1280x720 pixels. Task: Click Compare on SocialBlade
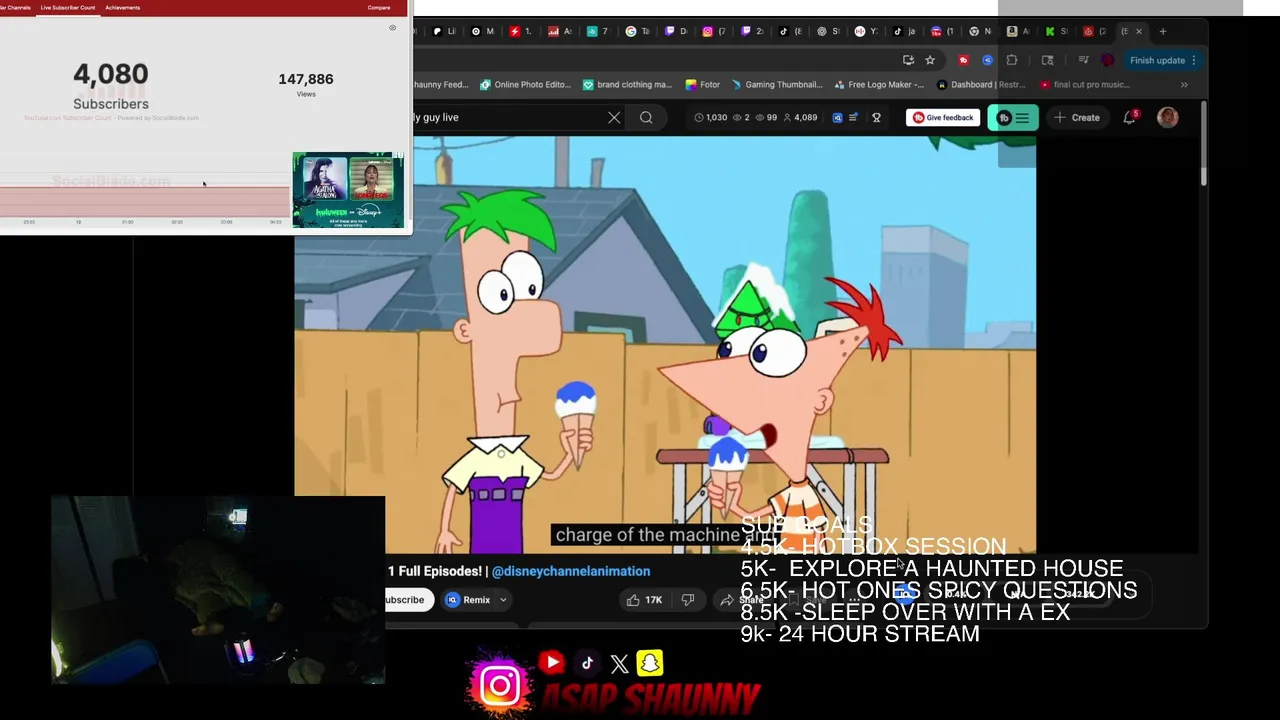pos(379,7)
